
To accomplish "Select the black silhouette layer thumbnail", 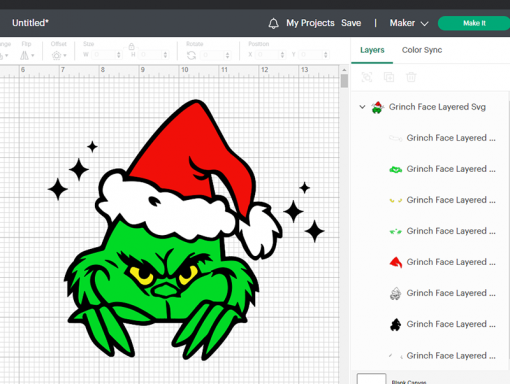I will pos(396,324).
